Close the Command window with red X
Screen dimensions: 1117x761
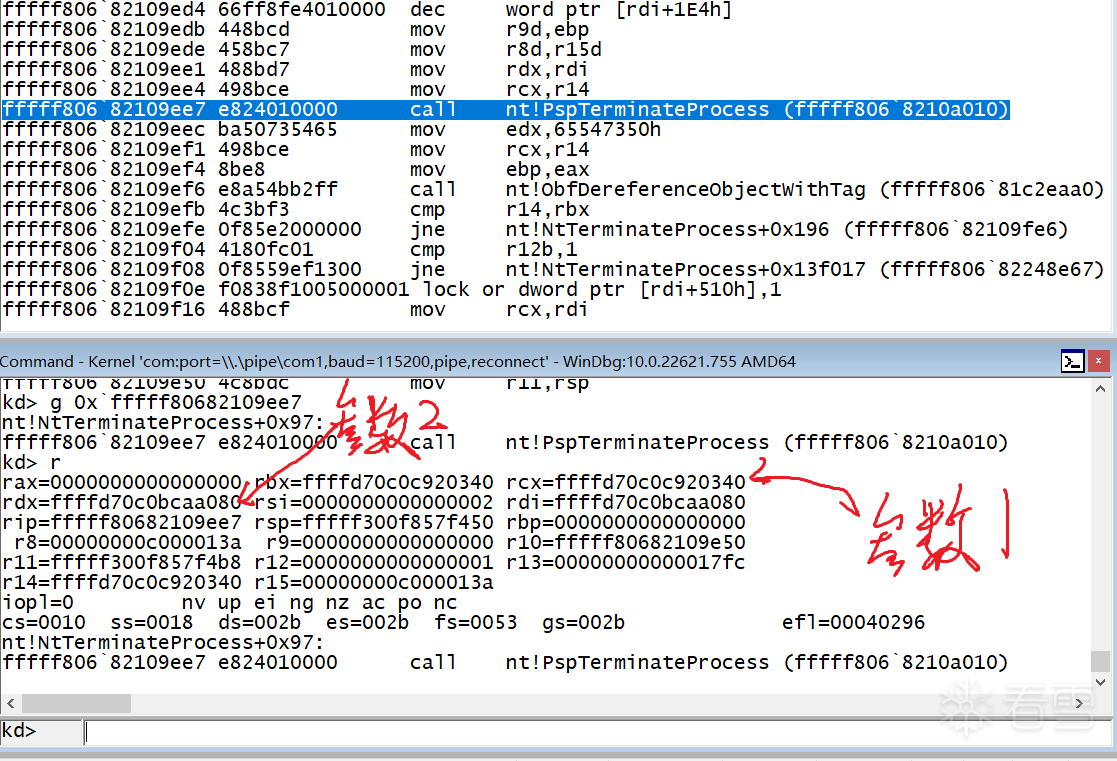click(1098, 361)
